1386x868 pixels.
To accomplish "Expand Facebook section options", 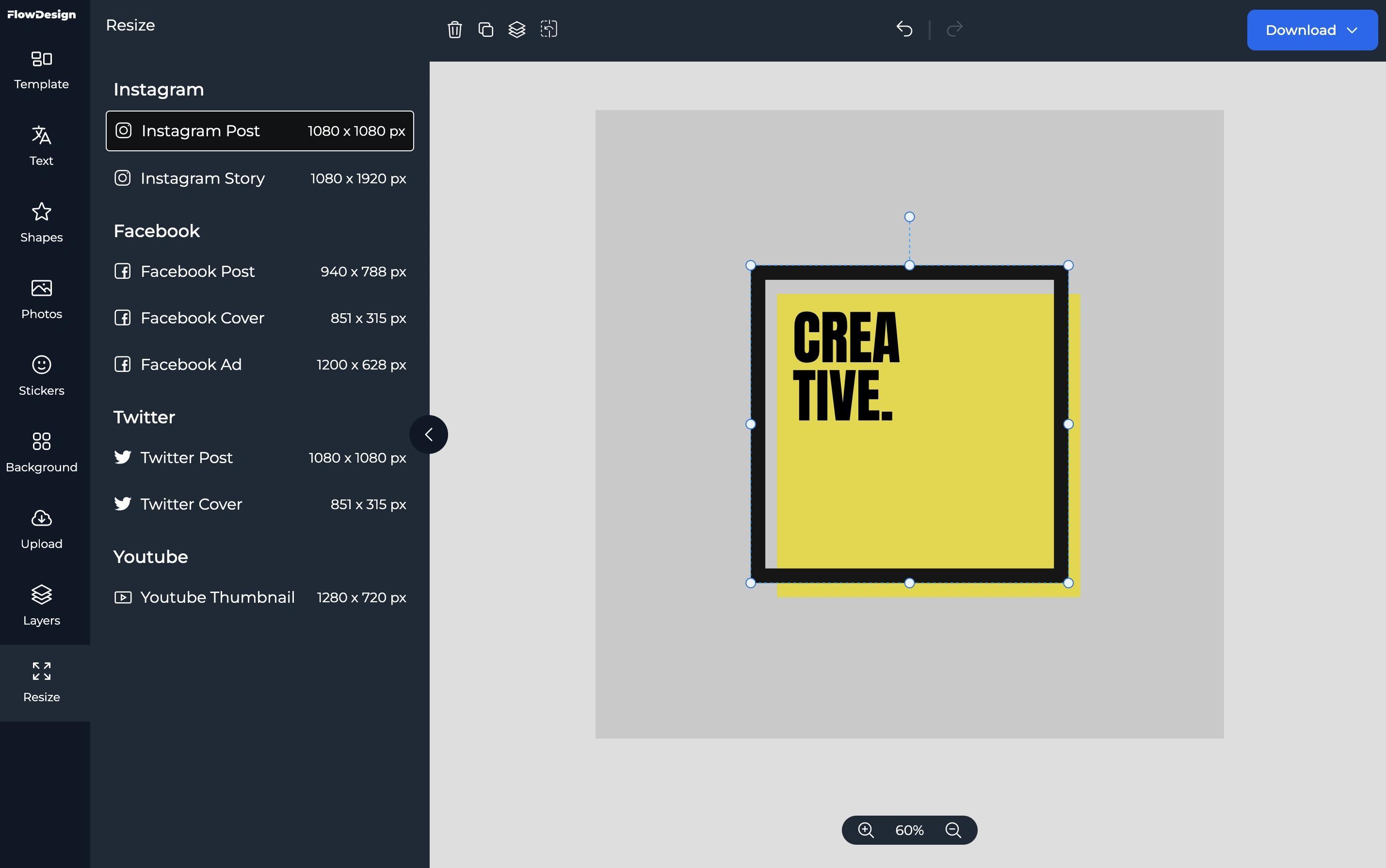I will 157,231.
